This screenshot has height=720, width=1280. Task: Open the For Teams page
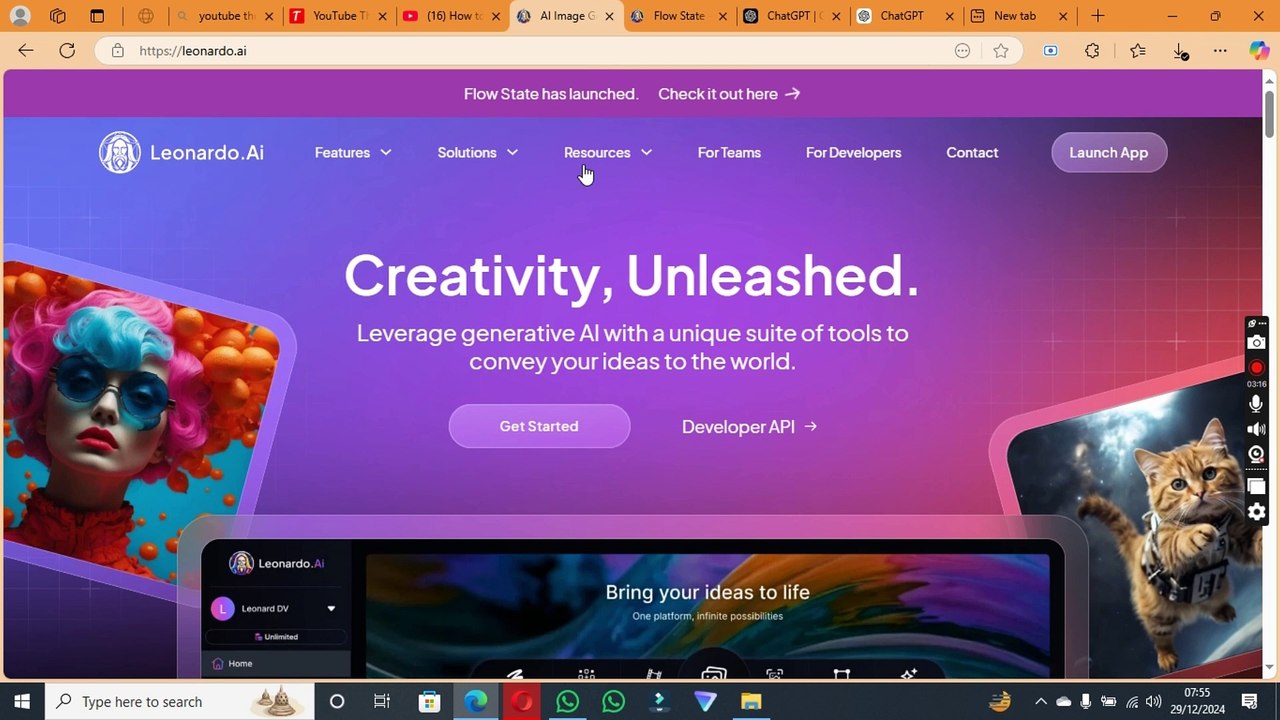[729, 153]
